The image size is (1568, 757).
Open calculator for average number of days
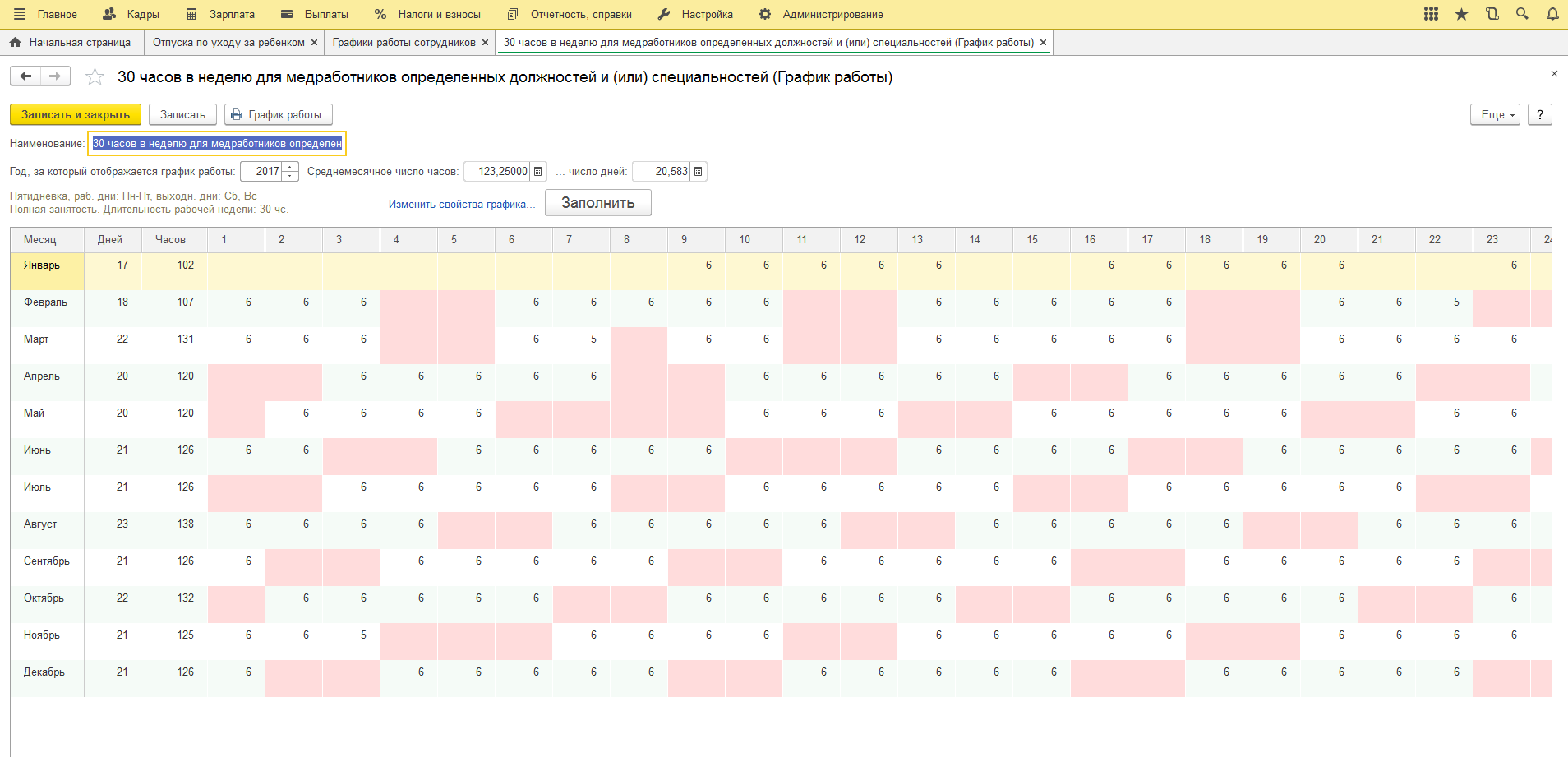click(x=699, y=172)
